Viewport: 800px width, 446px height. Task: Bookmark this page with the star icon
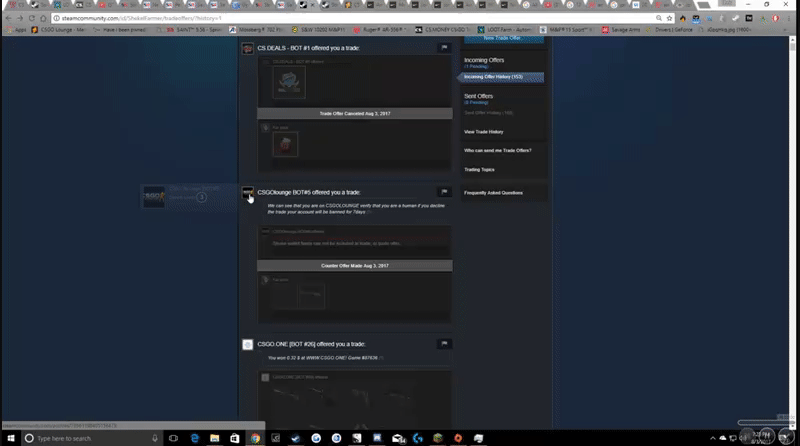pos(669,18)
